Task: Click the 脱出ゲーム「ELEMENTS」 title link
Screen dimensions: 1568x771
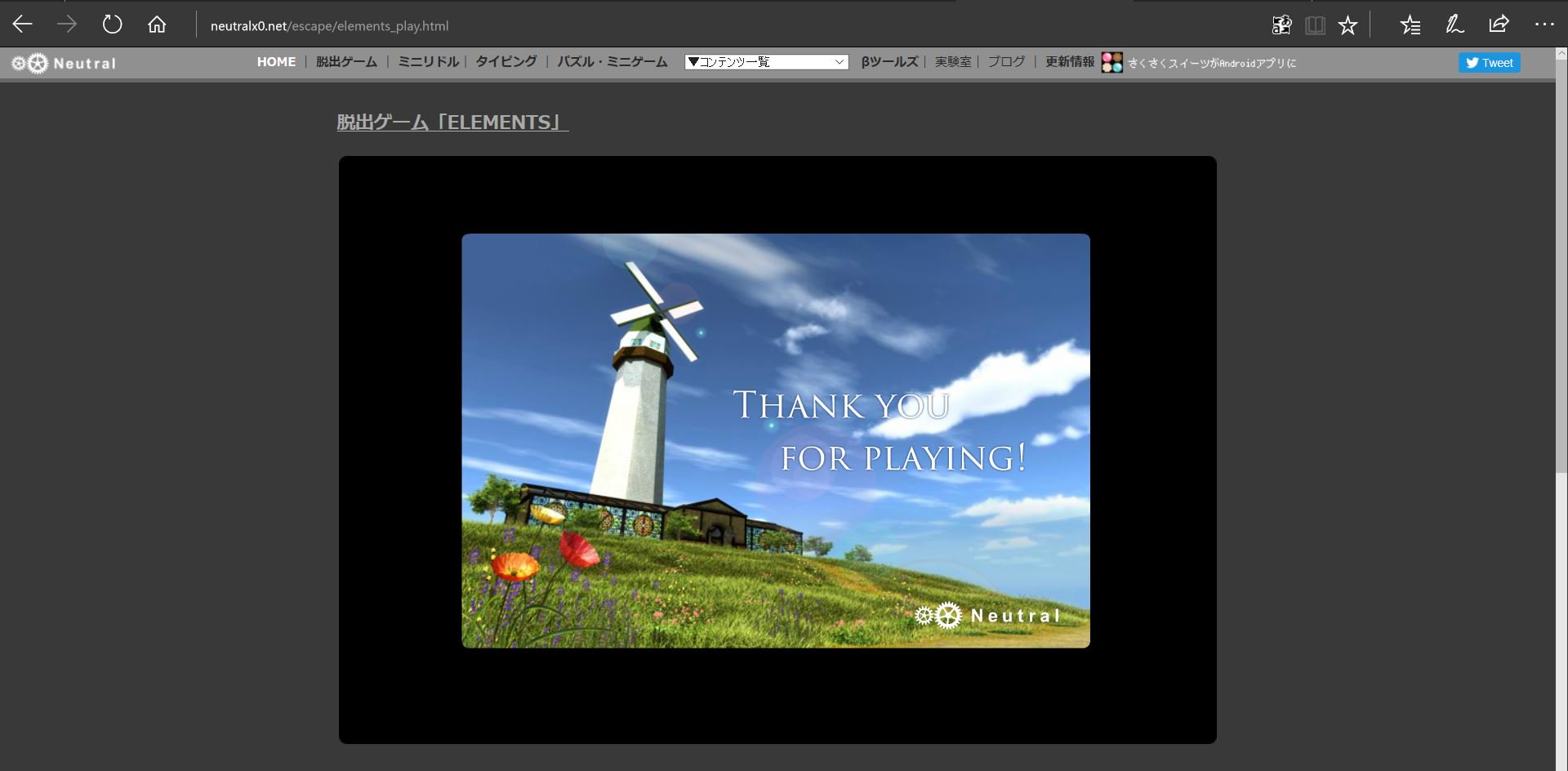Action: (452, 123)
